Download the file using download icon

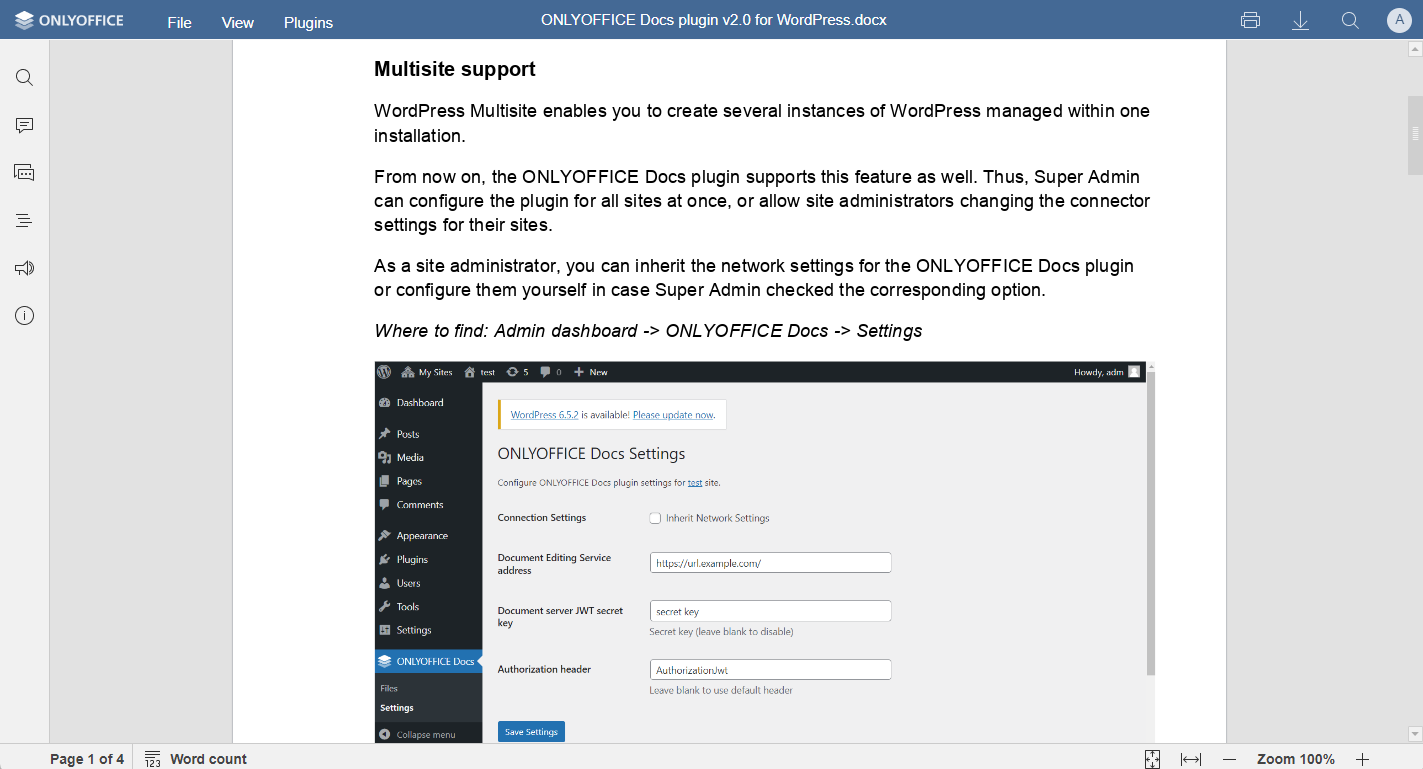[1300, 21]
